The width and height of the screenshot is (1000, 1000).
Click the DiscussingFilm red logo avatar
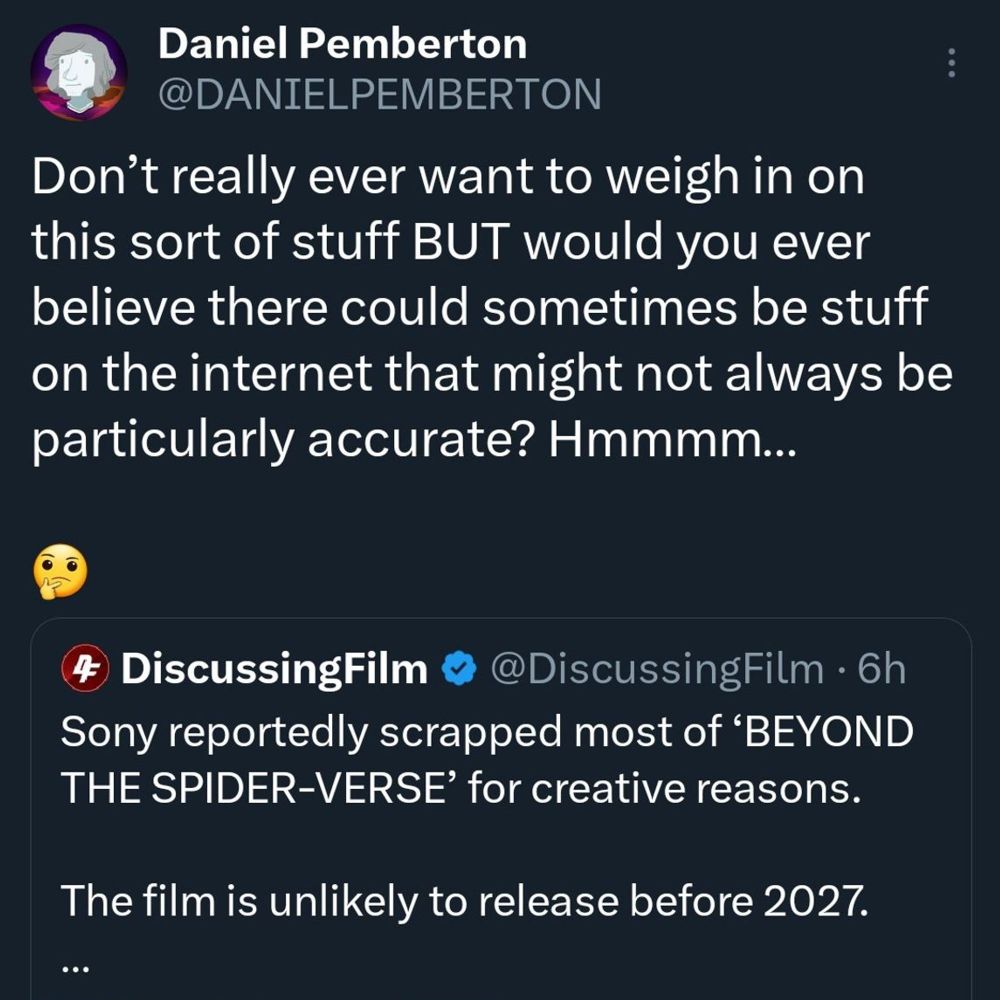(85, 668)
